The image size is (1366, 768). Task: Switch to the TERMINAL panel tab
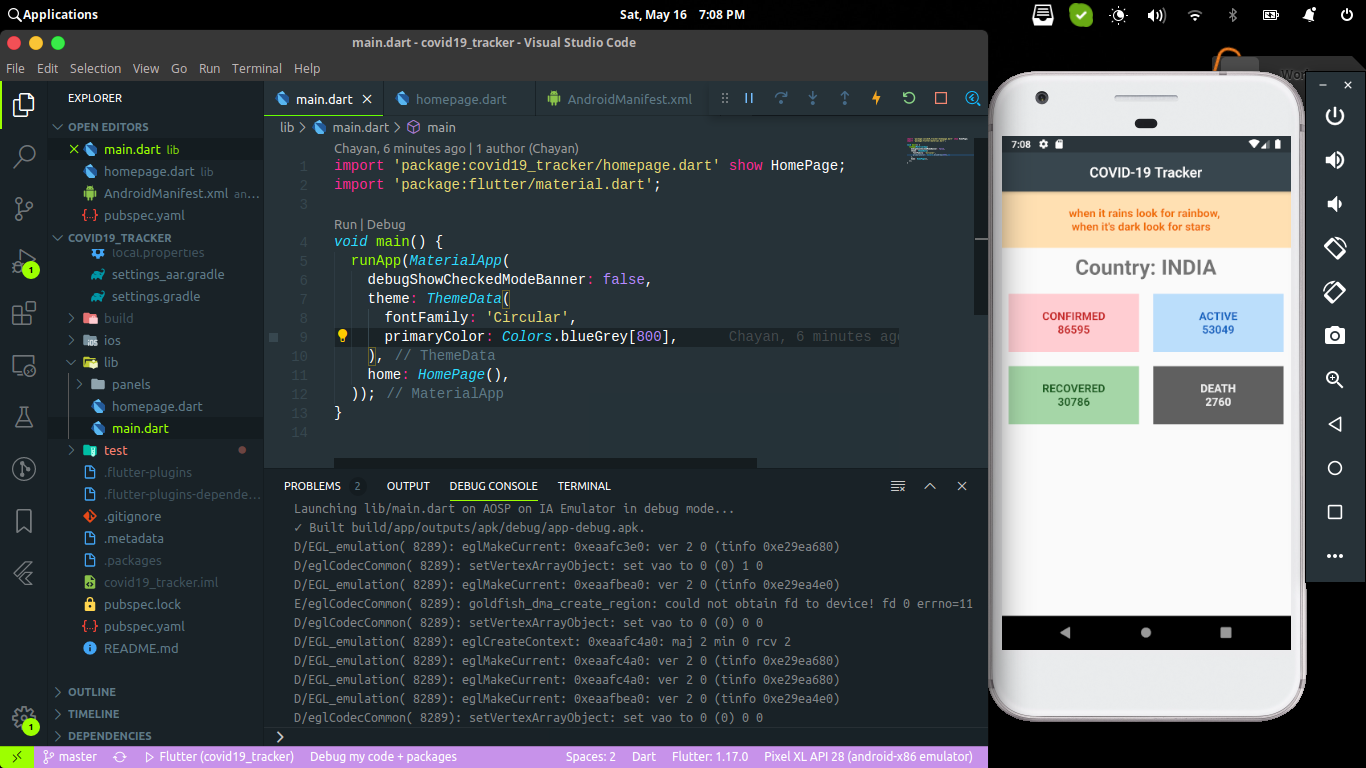point(584,486)
